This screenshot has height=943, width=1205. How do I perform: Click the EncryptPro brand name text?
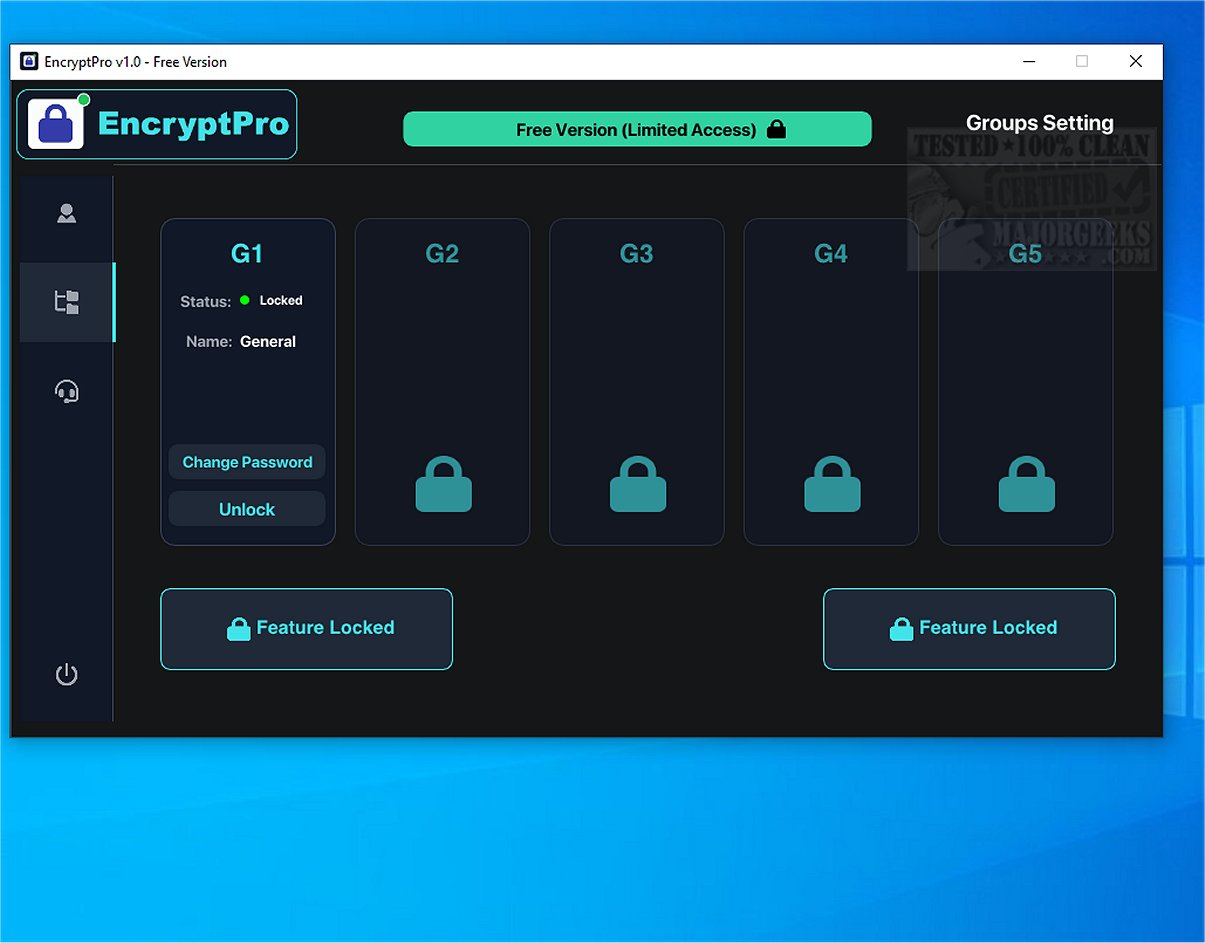194,124
